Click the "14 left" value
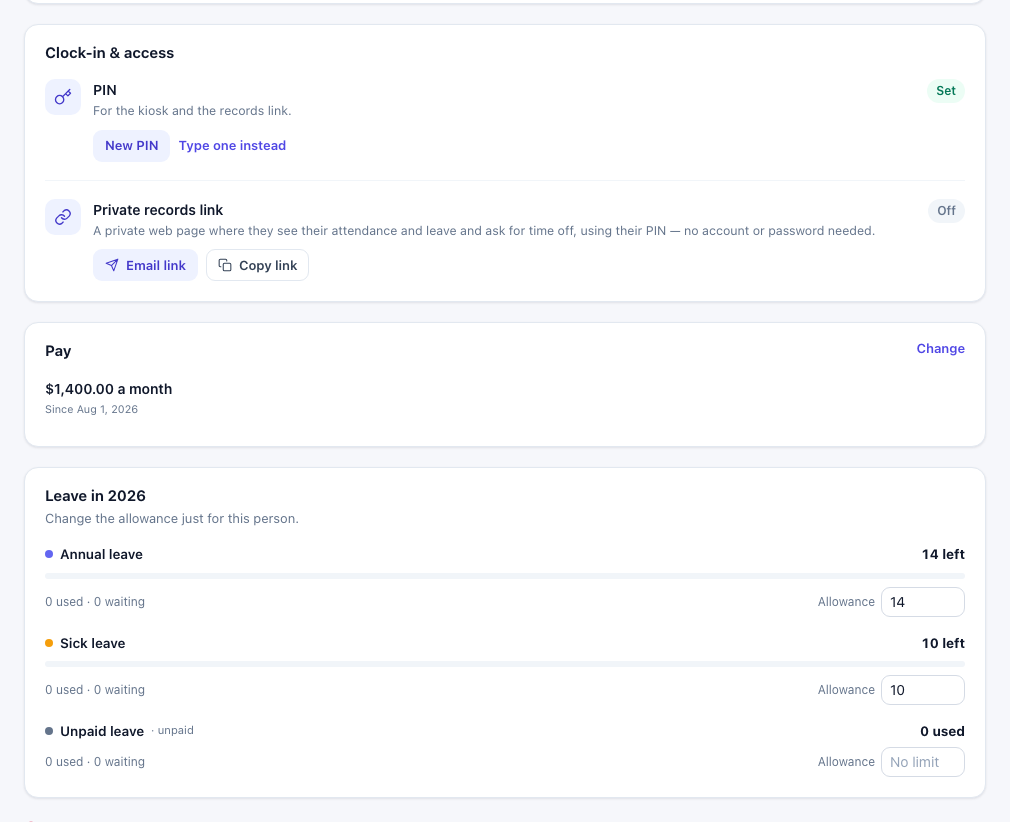Screen dimensions: 1010x822 tap(943, 554)
